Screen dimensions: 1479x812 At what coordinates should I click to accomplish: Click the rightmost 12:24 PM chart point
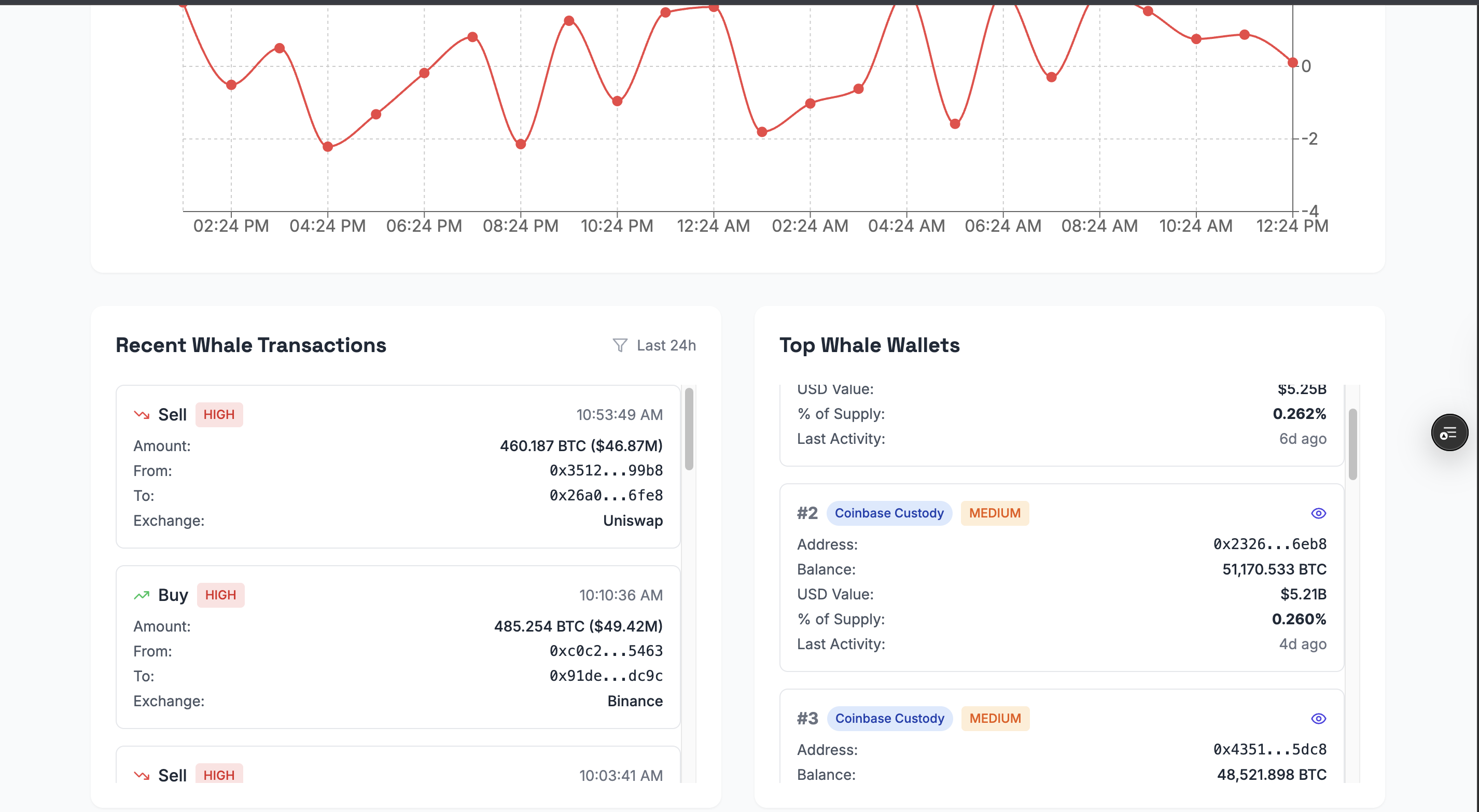[1292, 63]
